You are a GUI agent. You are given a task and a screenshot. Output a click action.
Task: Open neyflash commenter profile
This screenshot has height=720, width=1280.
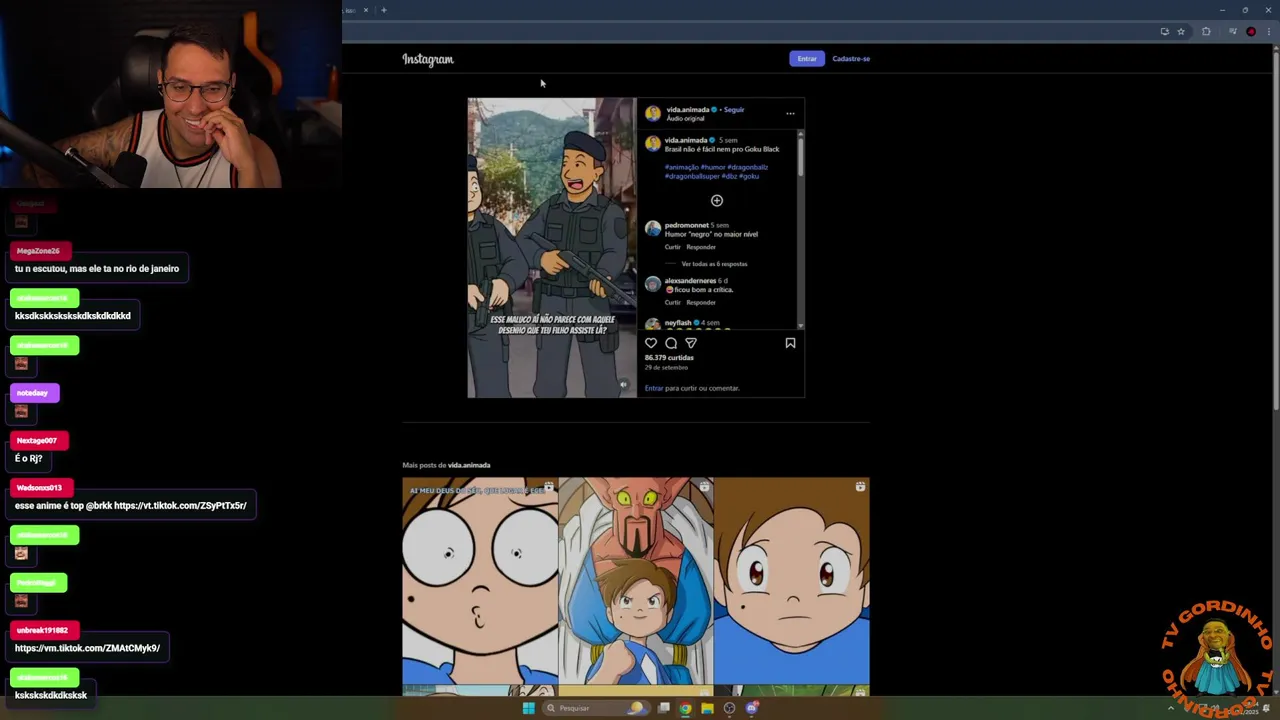(678, 323)
